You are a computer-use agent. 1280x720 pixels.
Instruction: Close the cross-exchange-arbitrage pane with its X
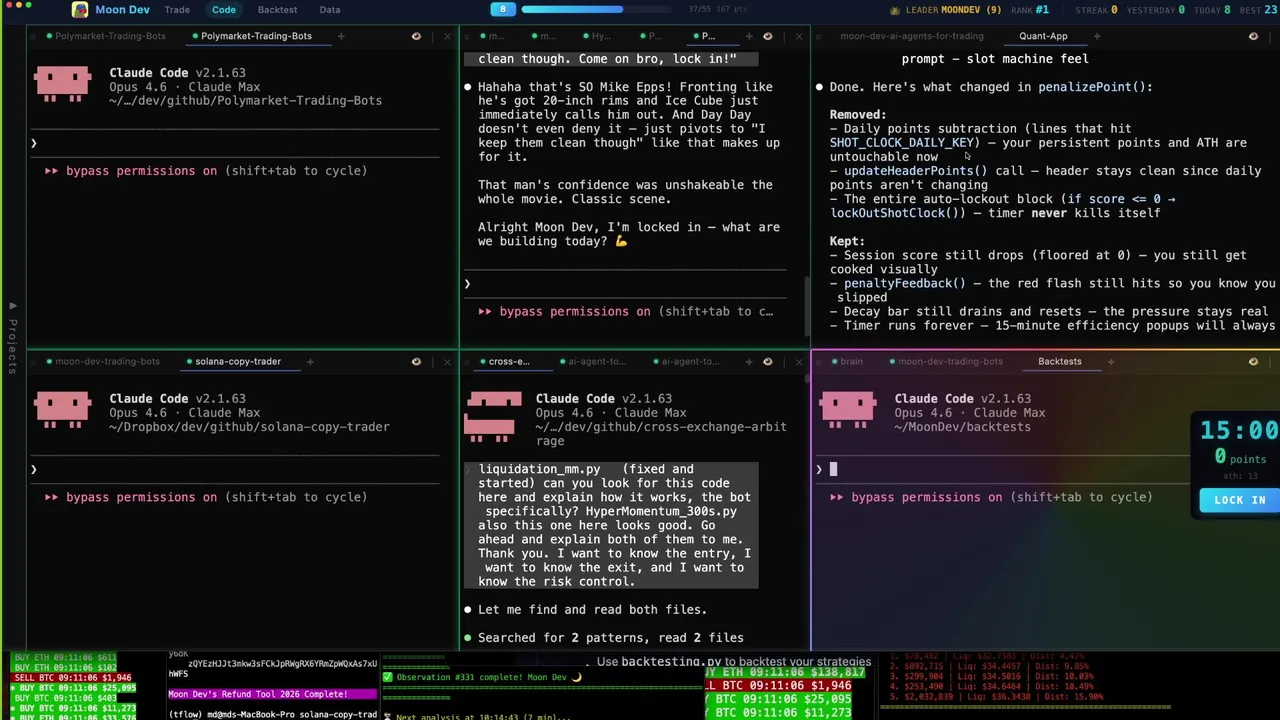[798, 361]
